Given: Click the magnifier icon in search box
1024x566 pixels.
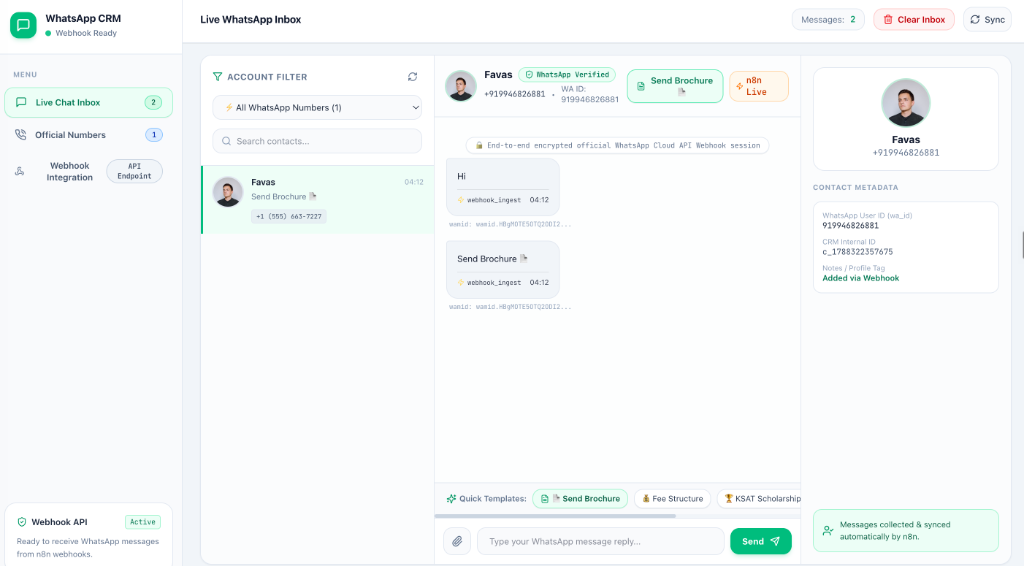Looking at the screenshot, I should (227, 141).
